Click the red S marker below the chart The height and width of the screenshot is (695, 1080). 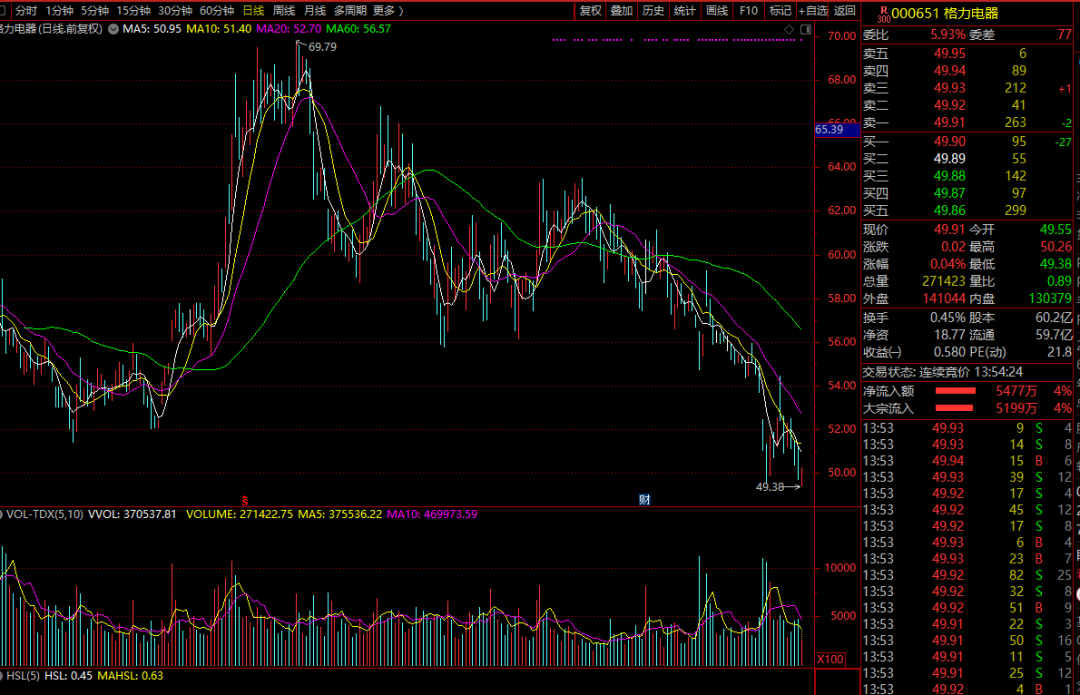pyautogui.click(x=245, y=501)
